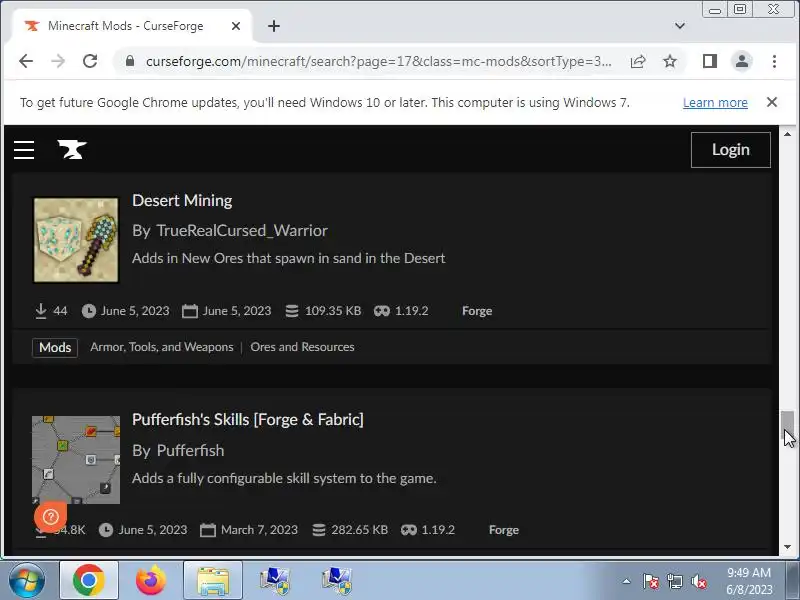Open the Desert Mining mod title
800x600 pixels.
182,201
